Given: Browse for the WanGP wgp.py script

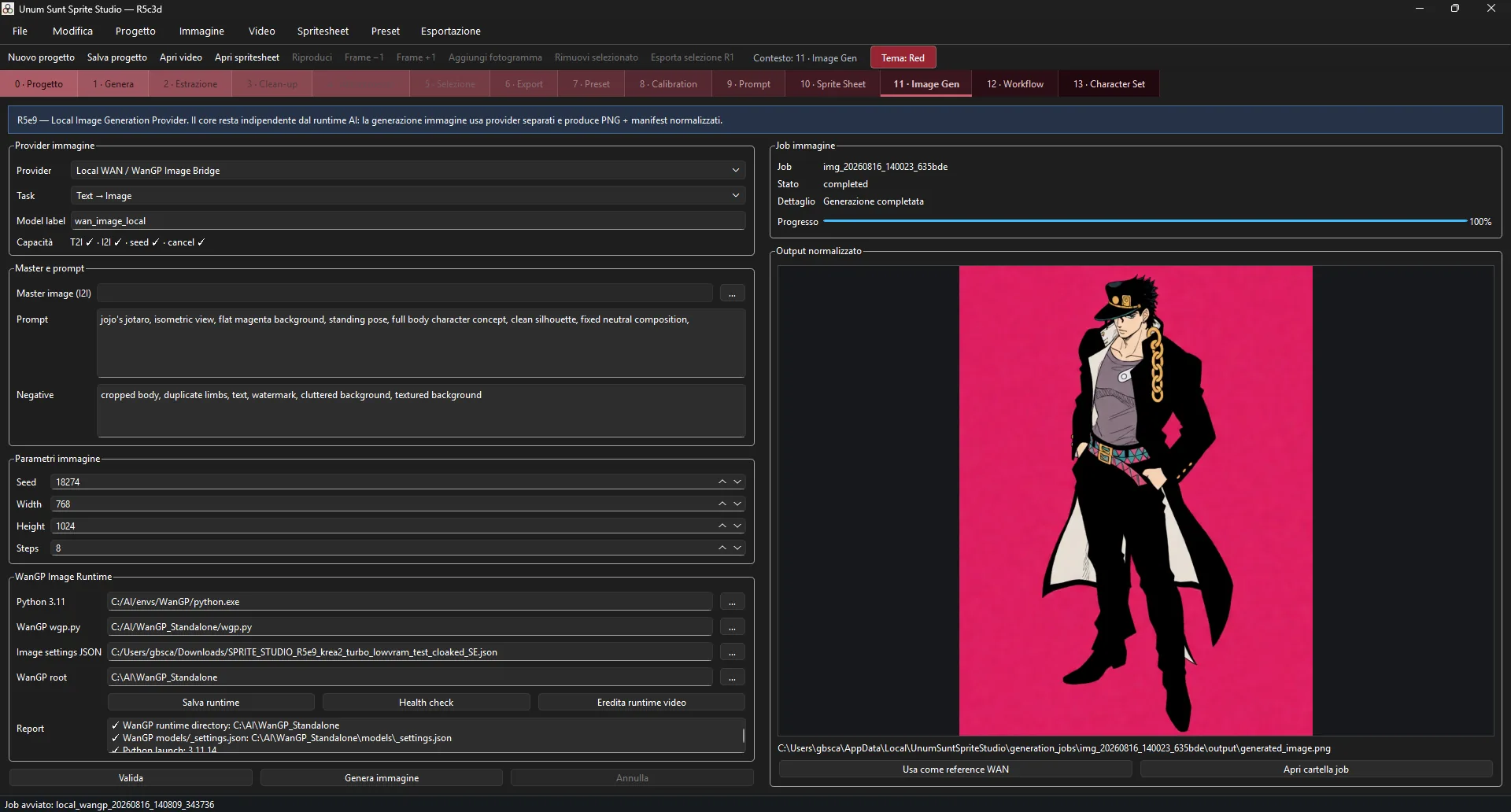Looking at the screenshot, I should tap(732, 627).
